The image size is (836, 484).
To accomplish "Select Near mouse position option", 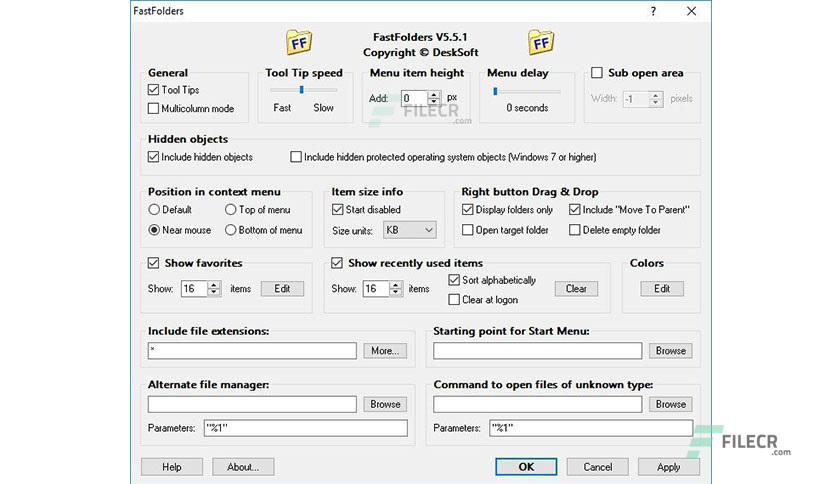I will point(154,230).
